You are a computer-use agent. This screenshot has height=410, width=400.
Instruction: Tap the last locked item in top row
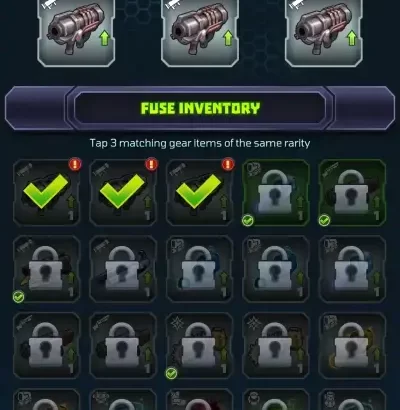pos(352,192)
